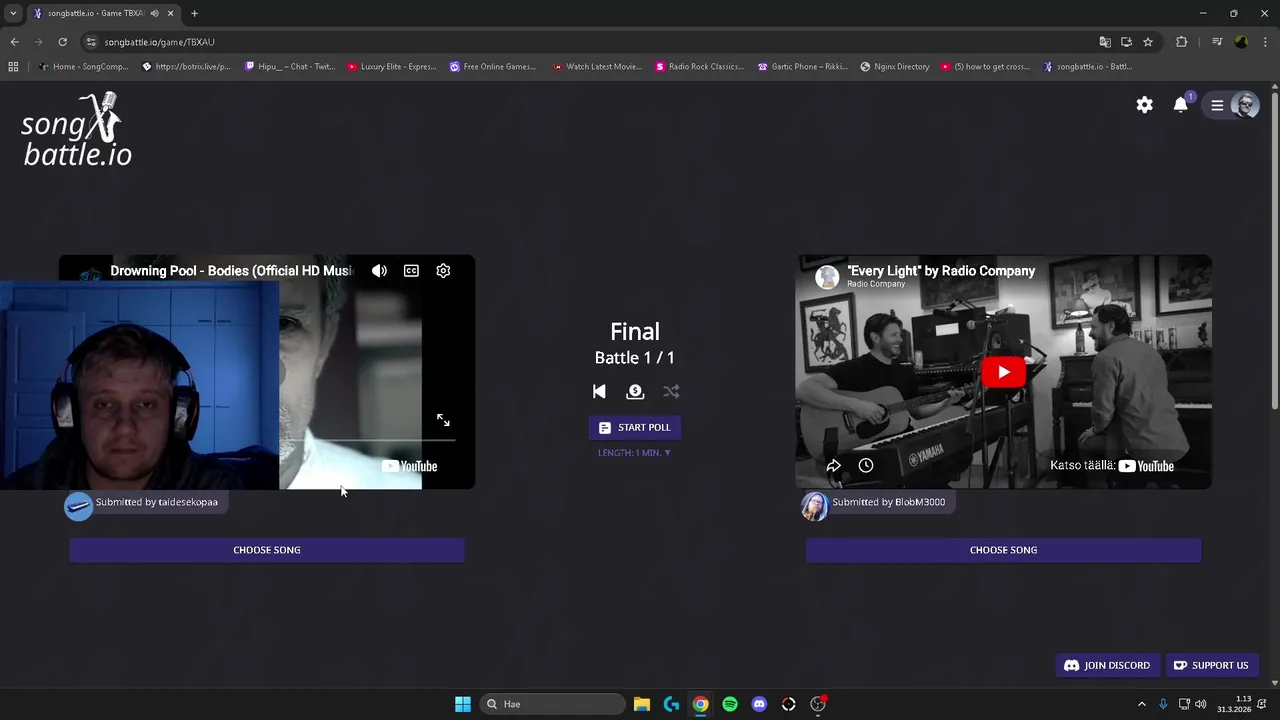The height and width of the screenshot is (720, 1280).
Task: Open the hamburger menu beside the avatar
Action: tap(1217, 105)
